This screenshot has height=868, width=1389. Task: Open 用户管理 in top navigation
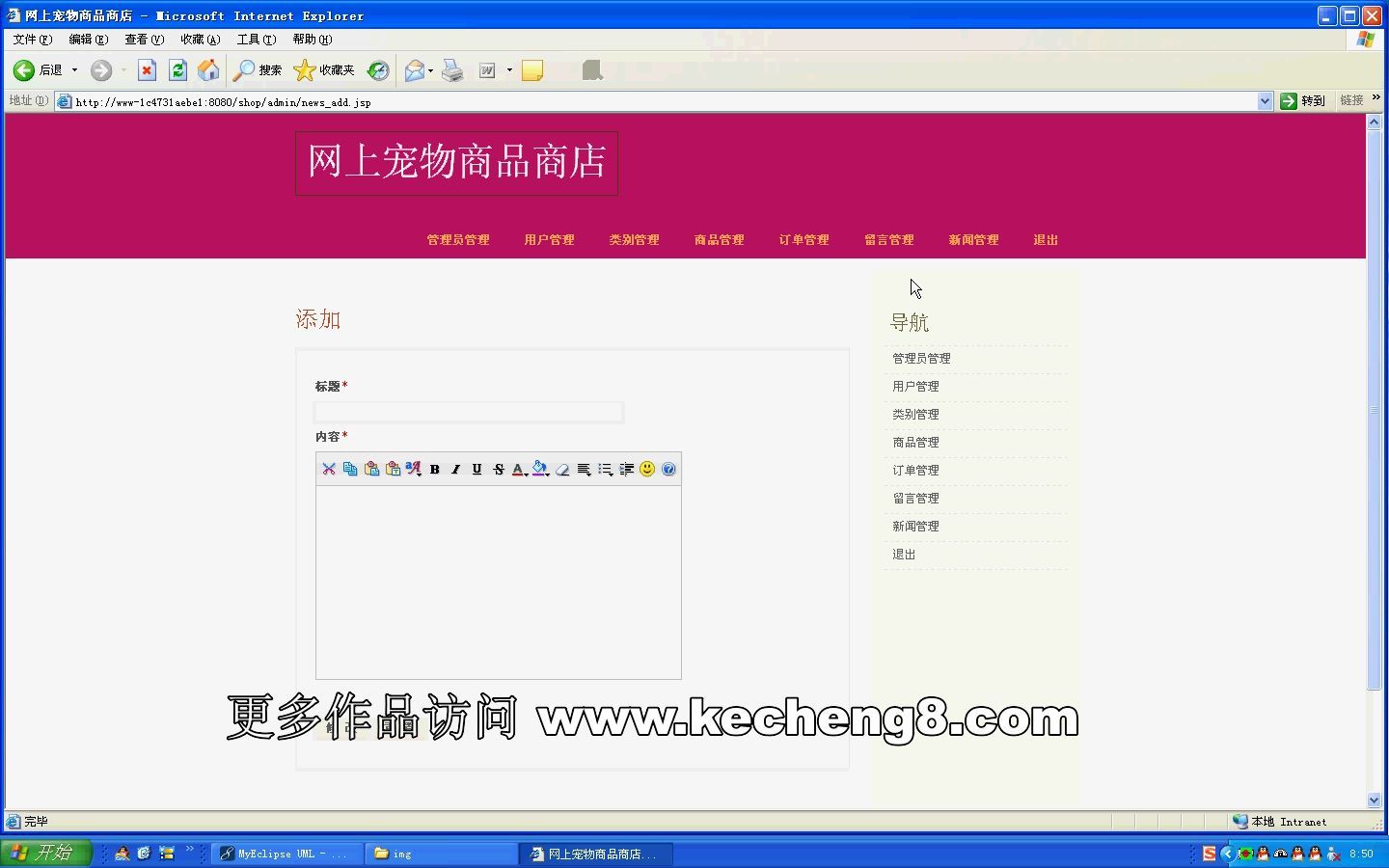click(x=549, y=240)
